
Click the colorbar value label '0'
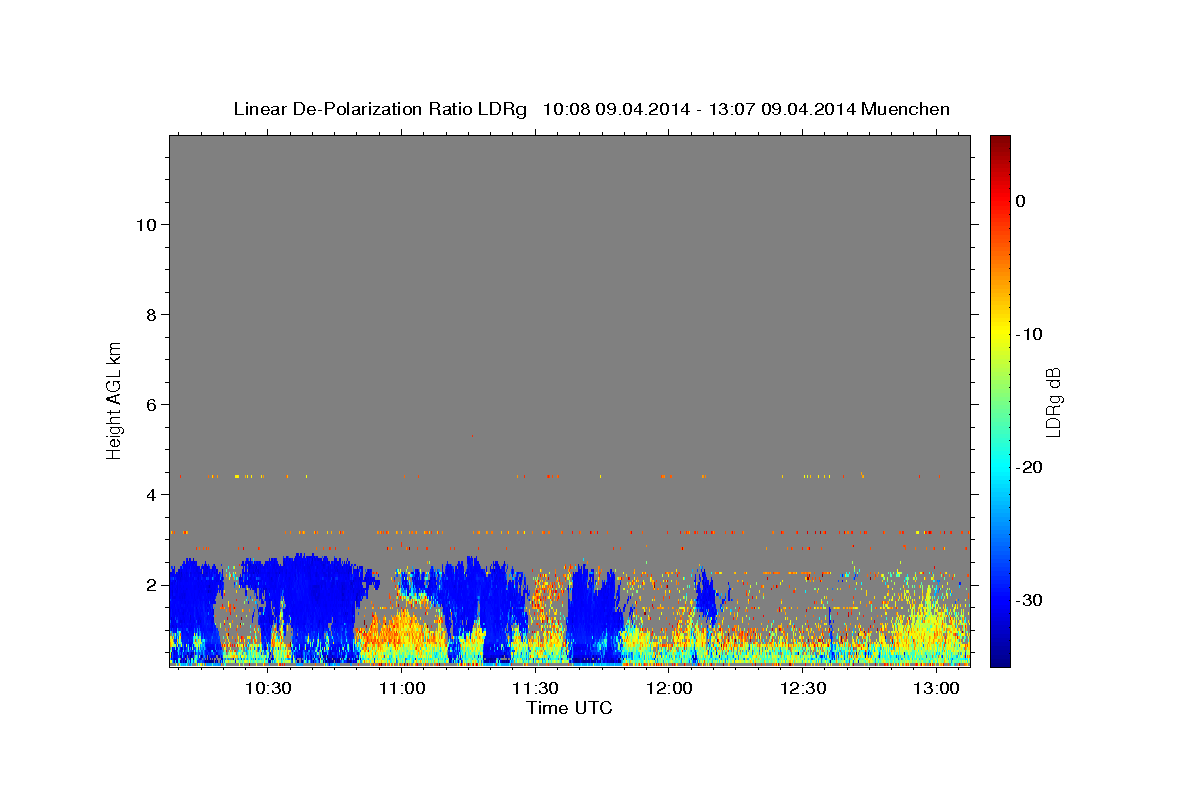point(1021,201)
